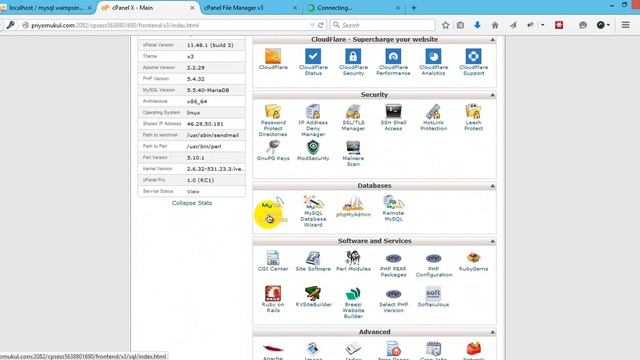The width and height of the screenshot is (640, 360).
Task: Open the downloads arrow button
Action: (477, 25)
